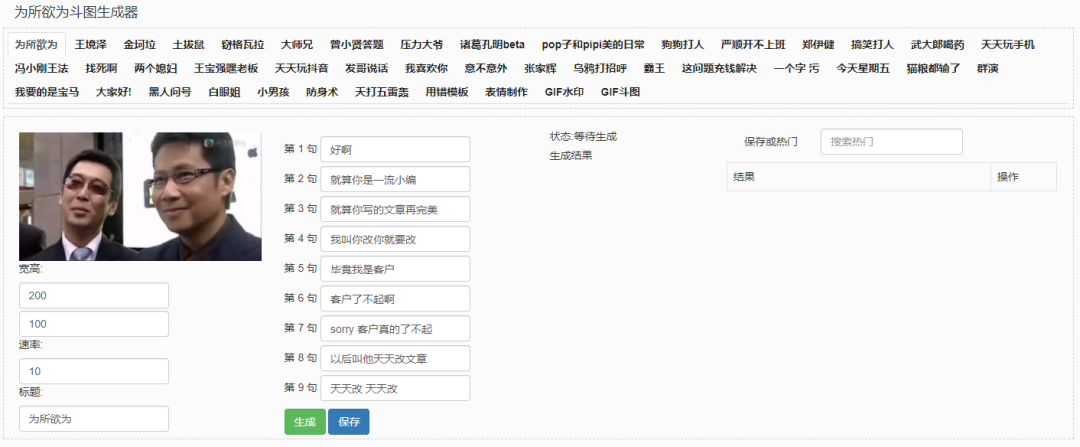
Task: Open the 白眼姐 tab
Action: (x=225, y=92)
